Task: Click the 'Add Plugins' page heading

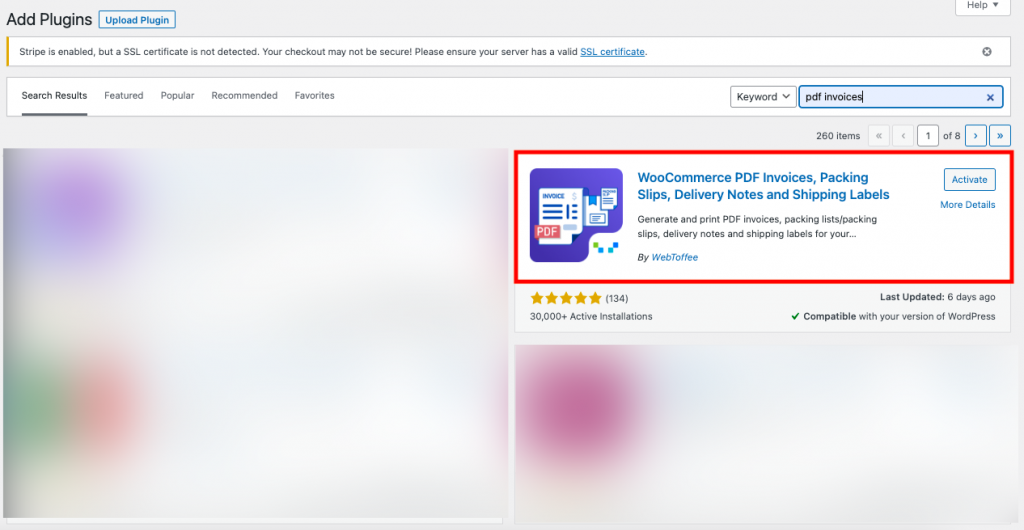Action: tap(50, 20)
